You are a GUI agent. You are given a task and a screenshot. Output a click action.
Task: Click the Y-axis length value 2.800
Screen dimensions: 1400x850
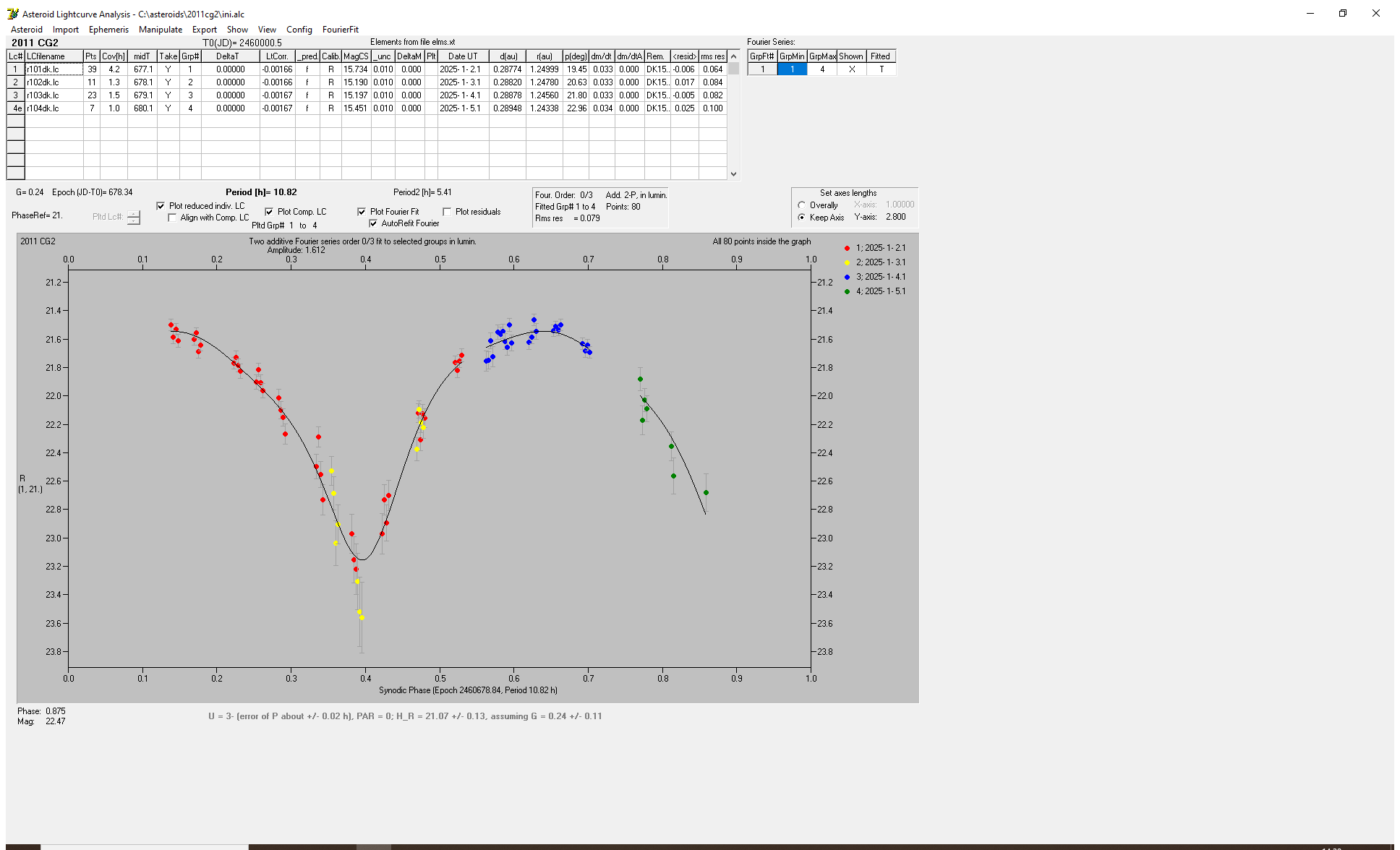(x=896, y=217)
